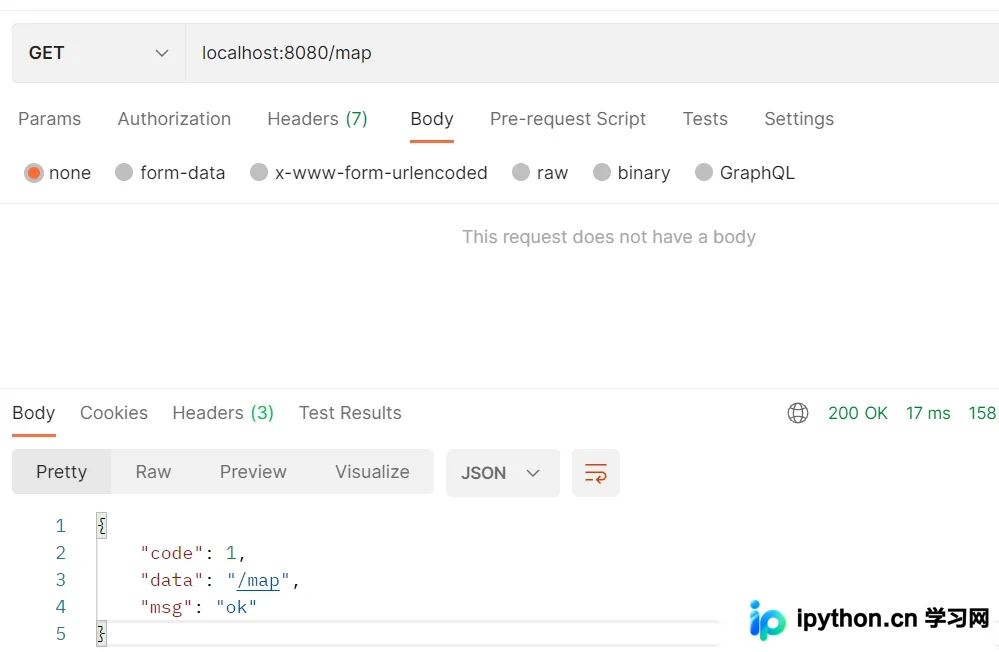The image size is (999, 652).
Task: Click the "ok" value in response
Action: pos(236,607)
